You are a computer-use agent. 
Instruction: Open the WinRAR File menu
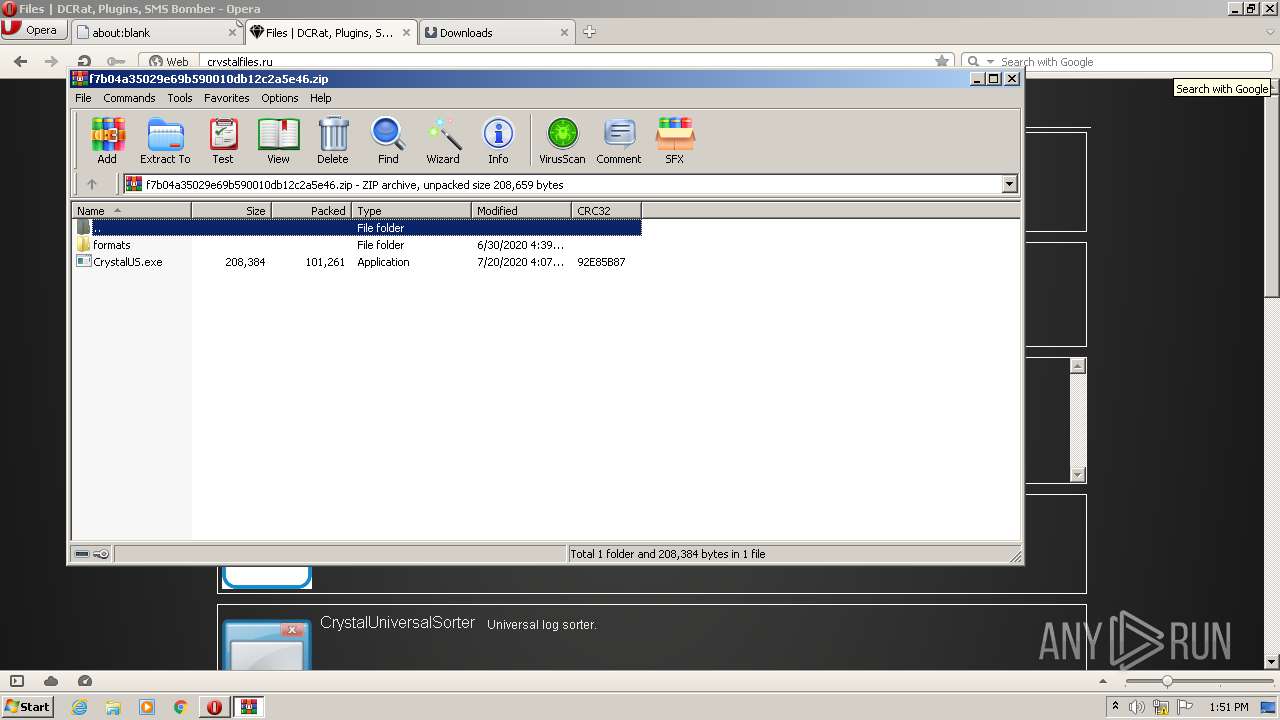(x=83, y=98)
